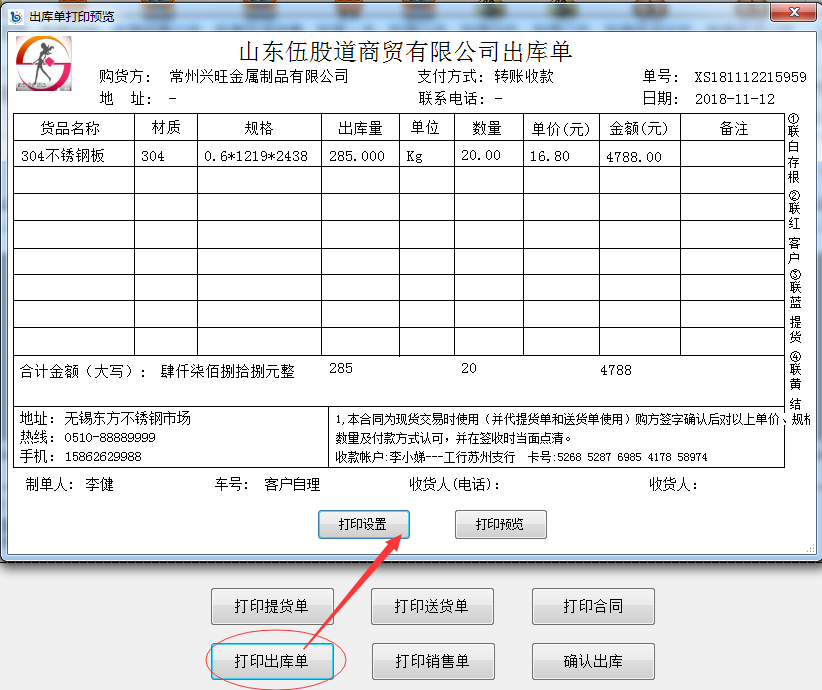822x690 pixels.
Task: Click 打印出库单 button
Action: 272,661
